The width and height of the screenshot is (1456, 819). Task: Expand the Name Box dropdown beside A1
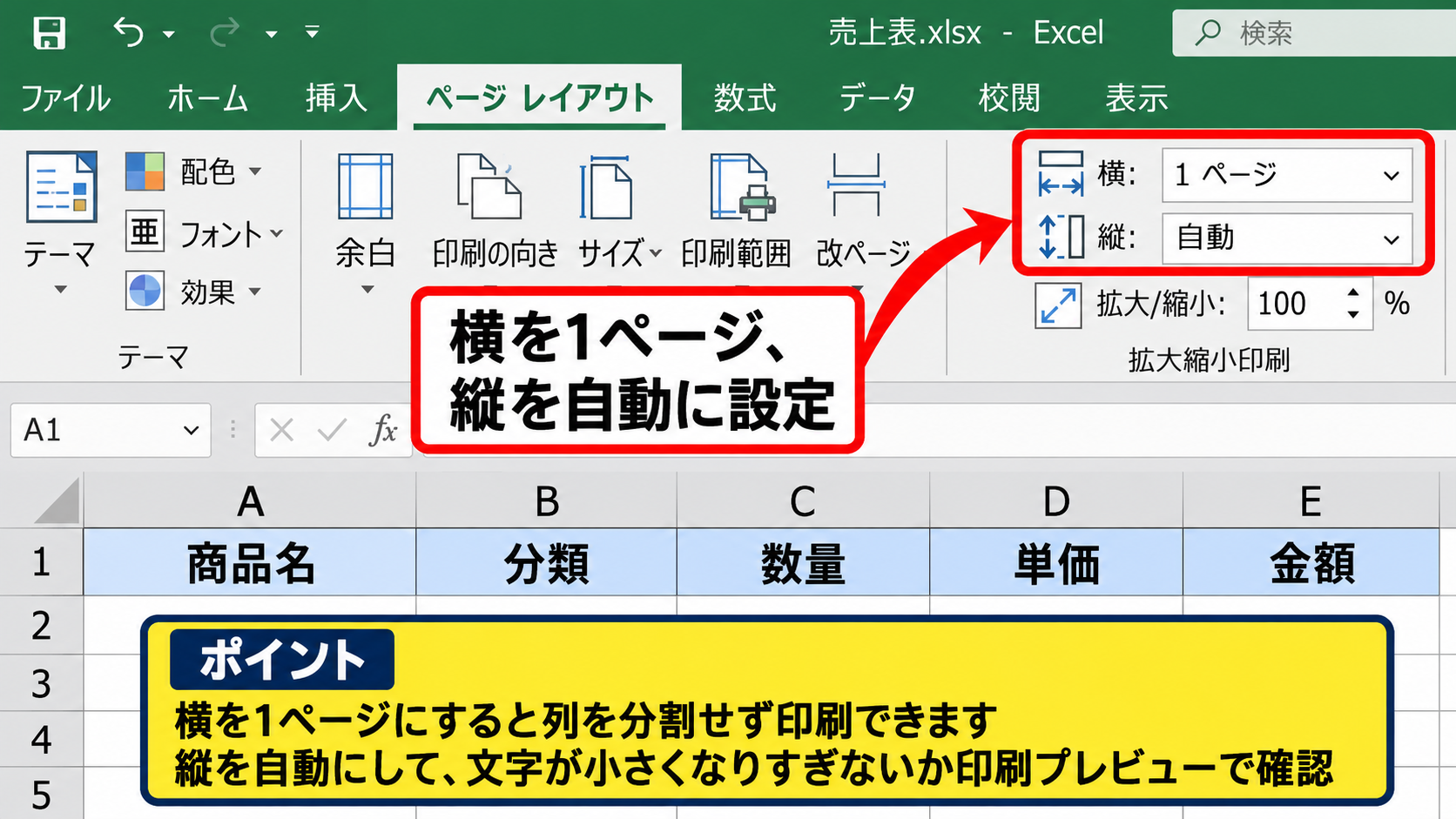coord(191,431)
